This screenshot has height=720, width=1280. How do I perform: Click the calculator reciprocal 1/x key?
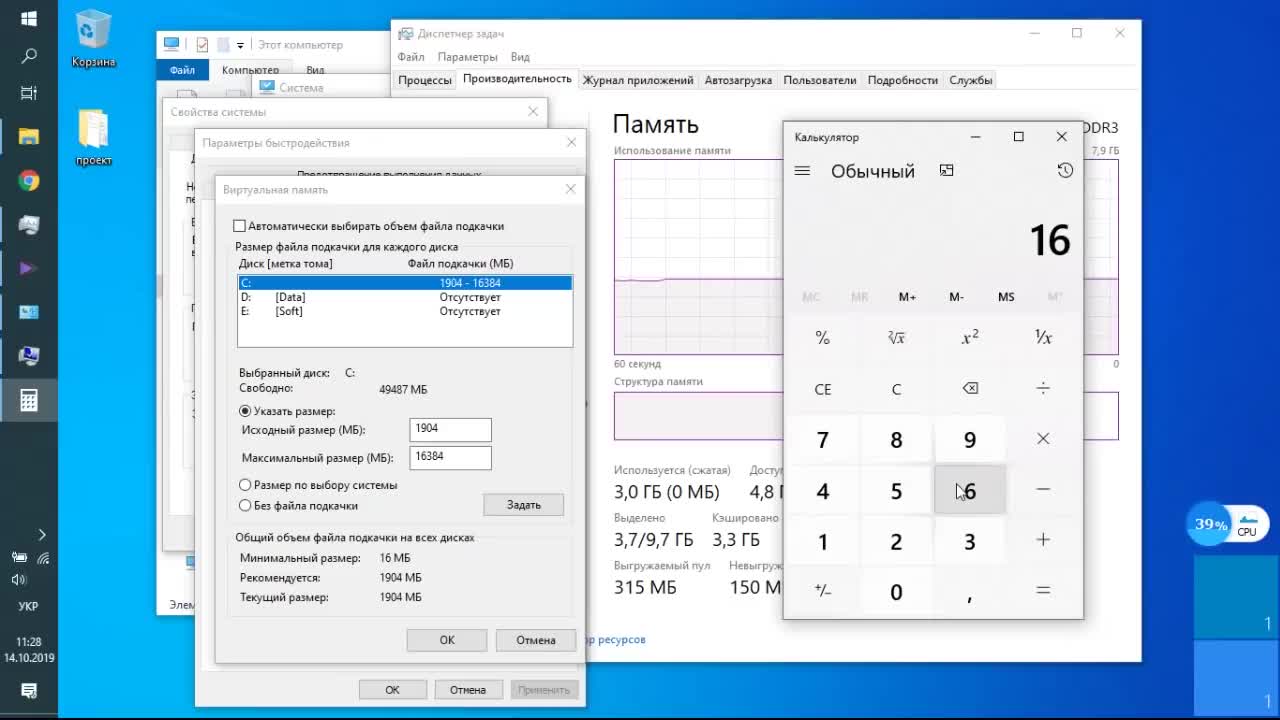click(x=1043, y=338)
